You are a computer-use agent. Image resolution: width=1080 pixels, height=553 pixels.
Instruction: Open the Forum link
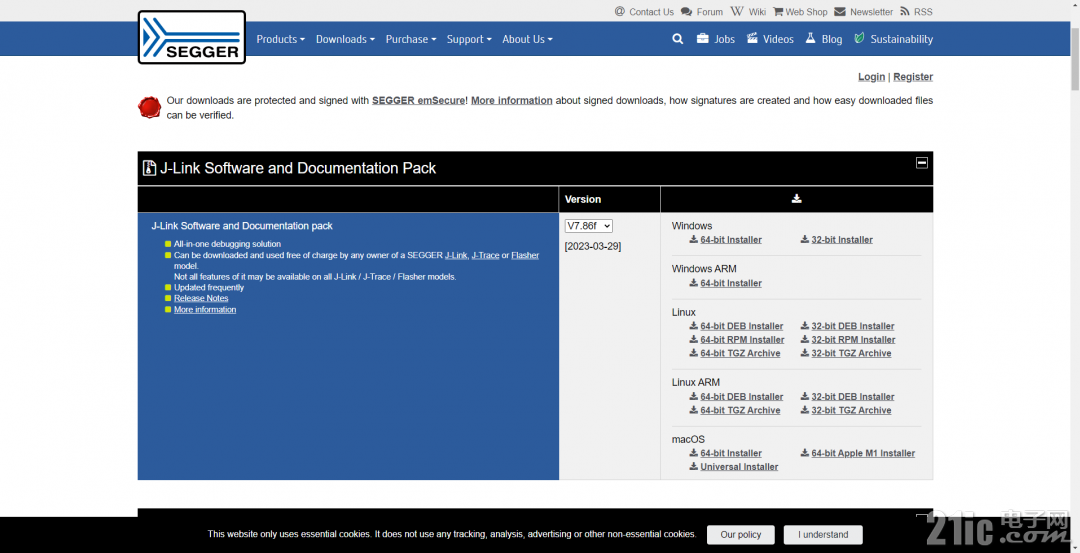pyautogui.click(x=709, y=12)
